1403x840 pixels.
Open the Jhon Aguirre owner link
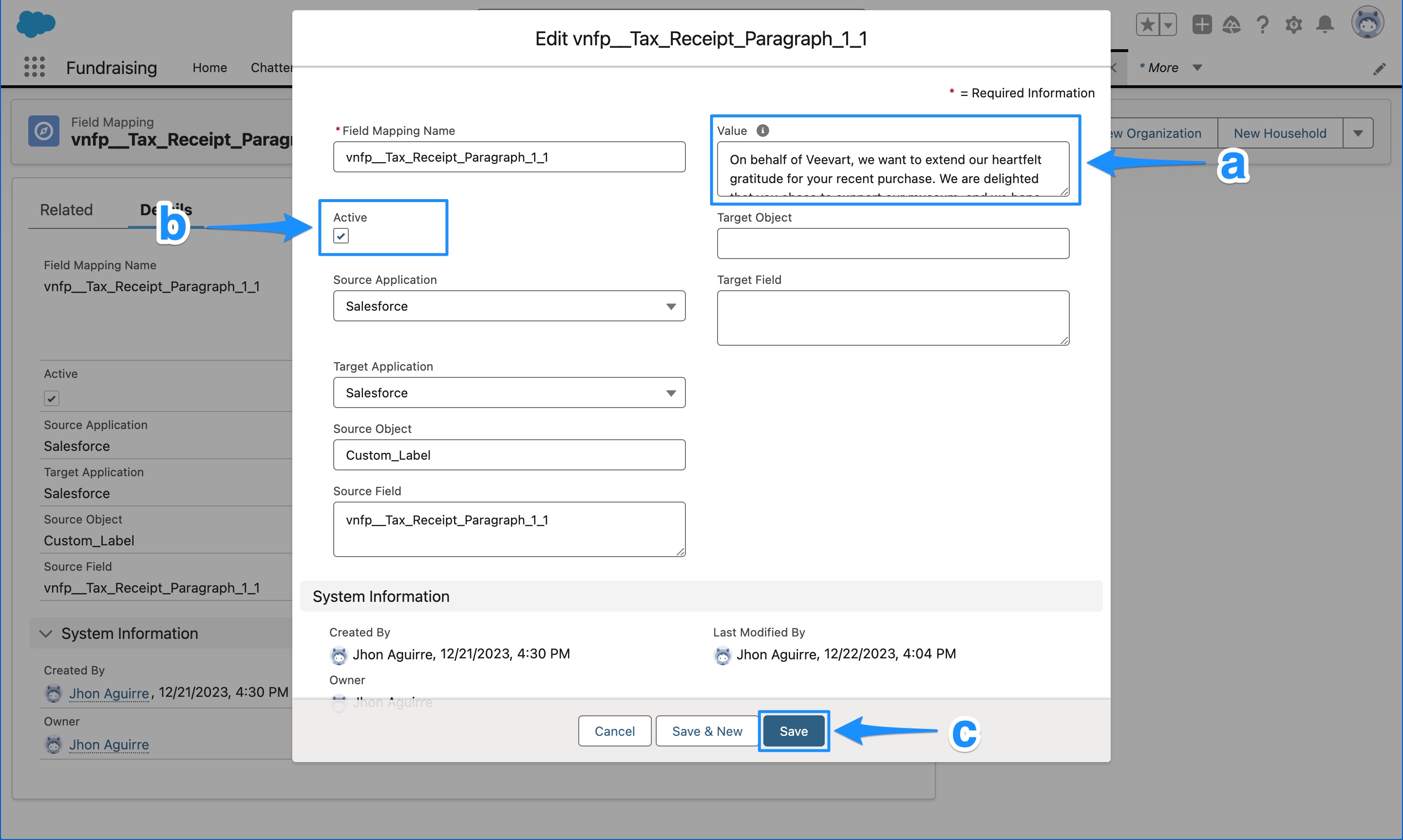[109, 745]
